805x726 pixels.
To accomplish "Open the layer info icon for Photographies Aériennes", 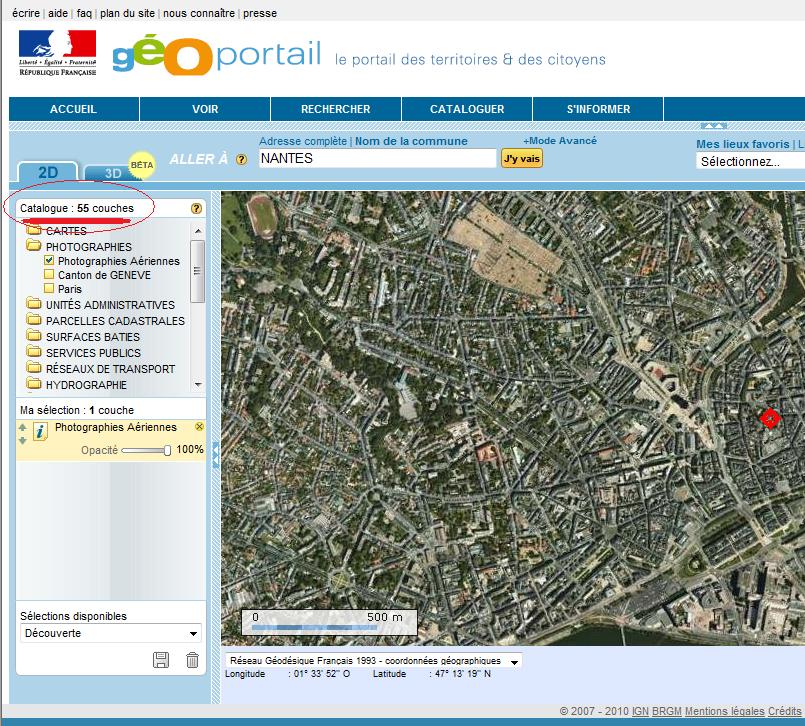I will point(40,432).
